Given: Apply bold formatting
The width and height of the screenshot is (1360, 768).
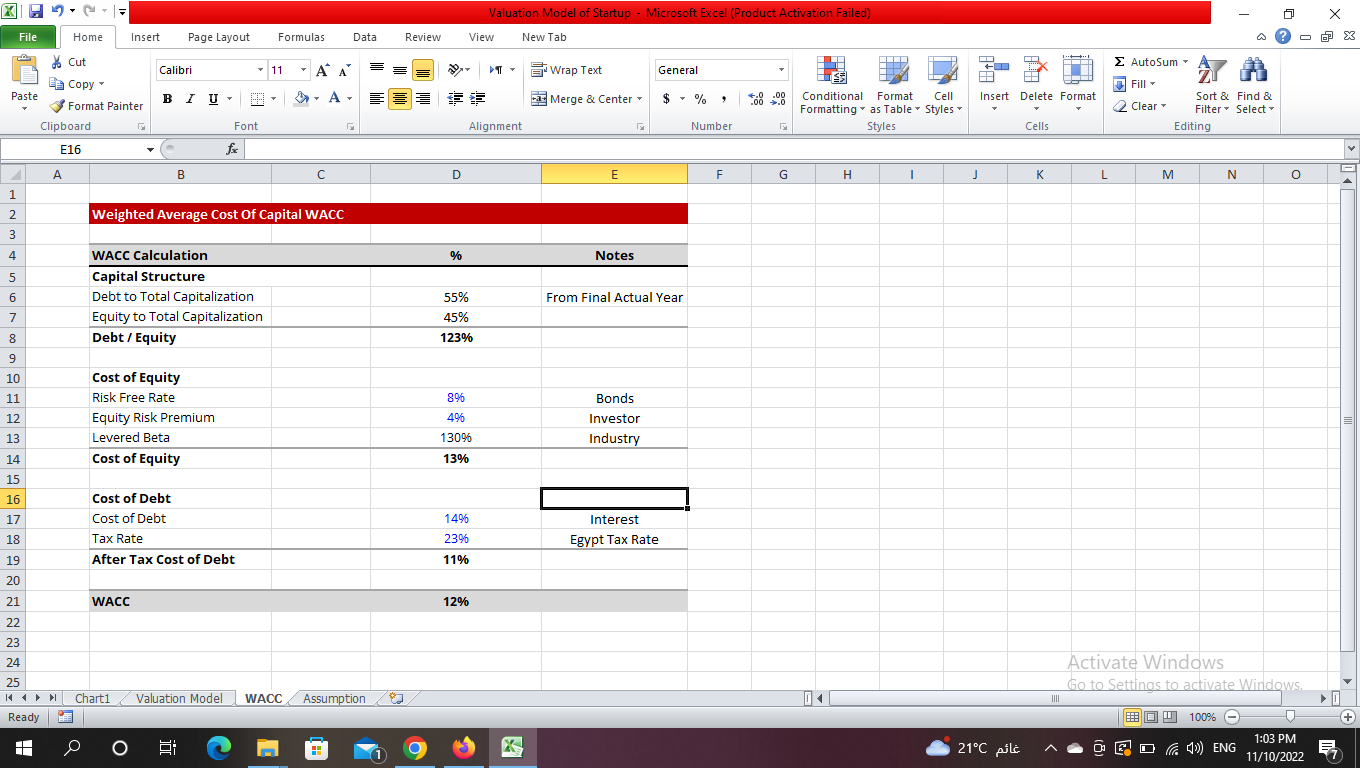Looking at the screenshot, I should point(167,99).
